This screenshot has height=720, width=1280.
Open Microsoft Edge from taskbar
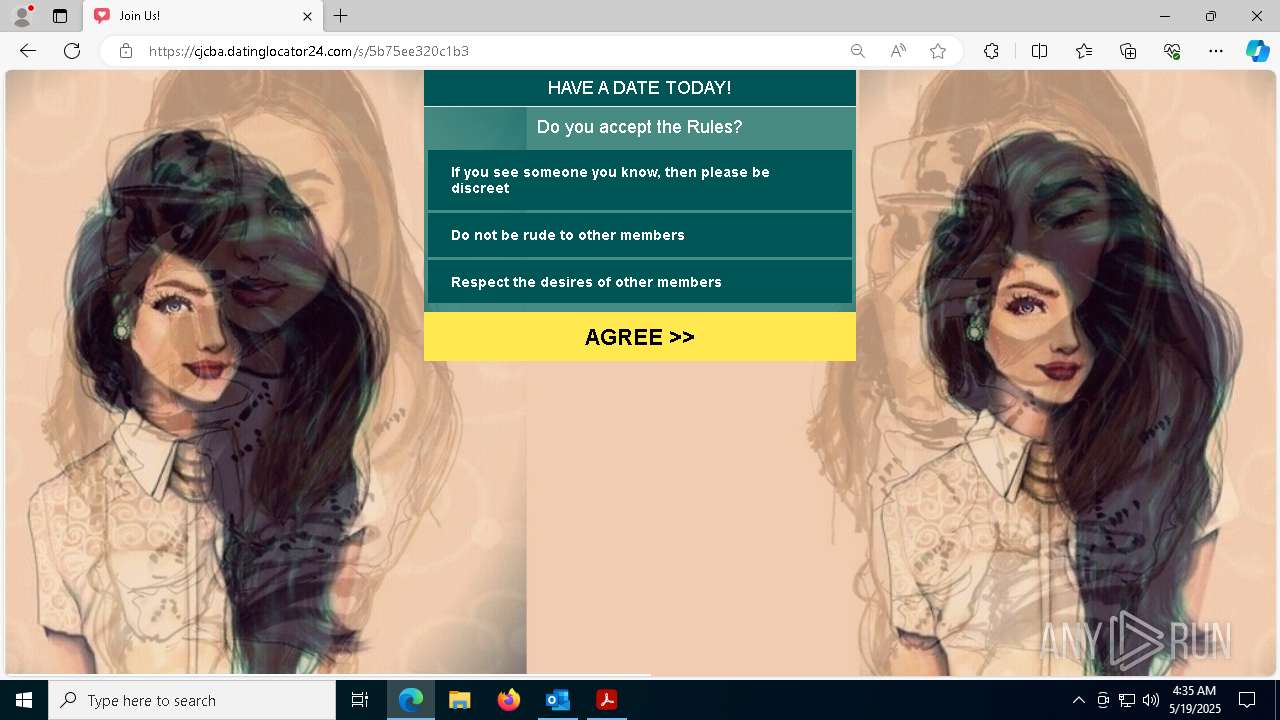[x=411, y=700]
